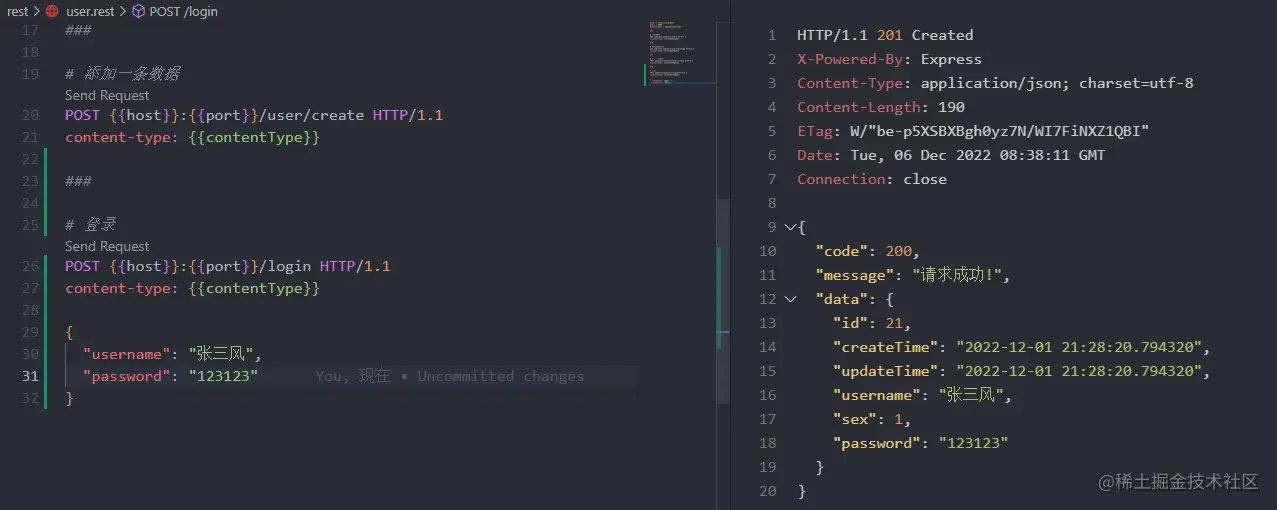Click the 'POST {{host}}:{{port}}/user/create HTTP/1.1' line
The height and width of the screenshot is (510, 1277).
coord(254,115)
